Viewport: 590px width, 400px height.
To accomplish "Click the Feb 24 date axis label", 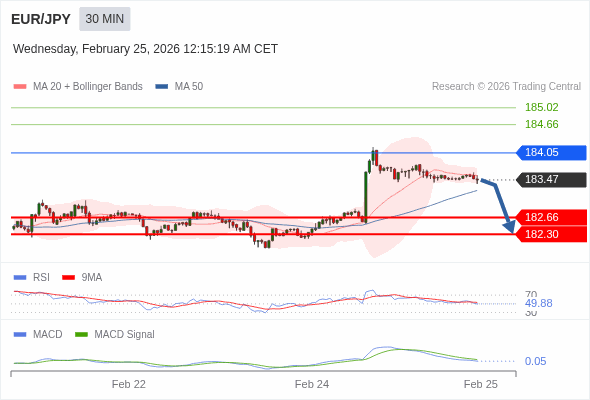I will click(312, 384).
